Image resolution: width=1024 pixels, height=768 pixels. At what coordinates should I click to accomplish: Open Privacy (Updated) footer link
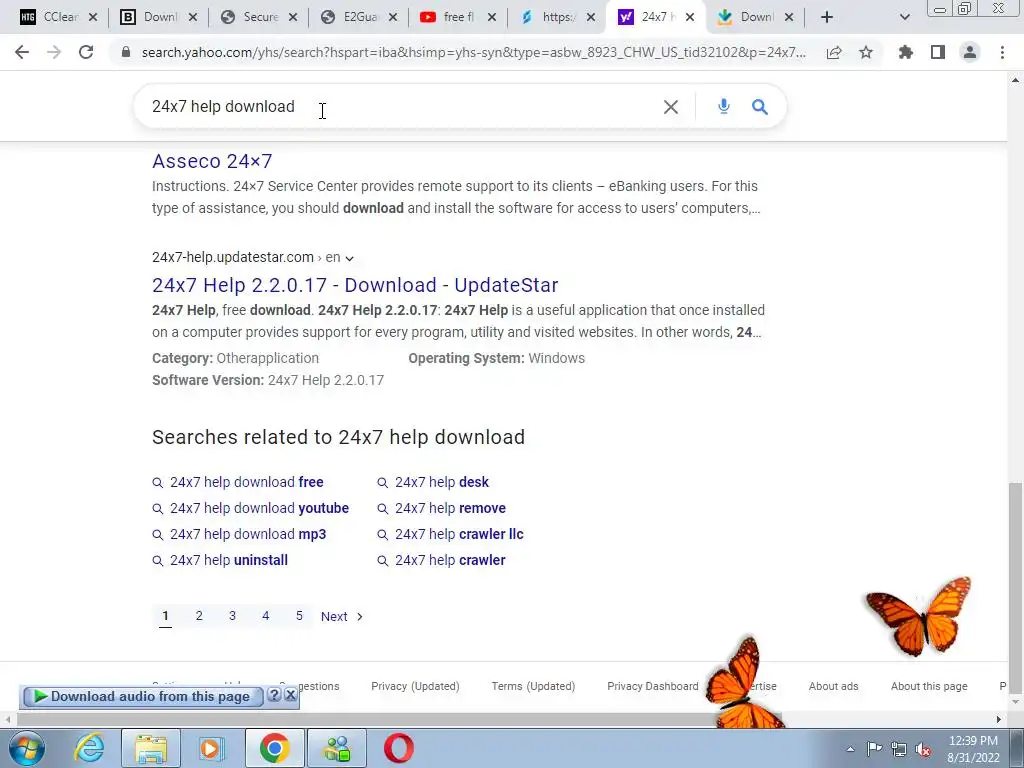pyautogui.click(x=415, y=686)
